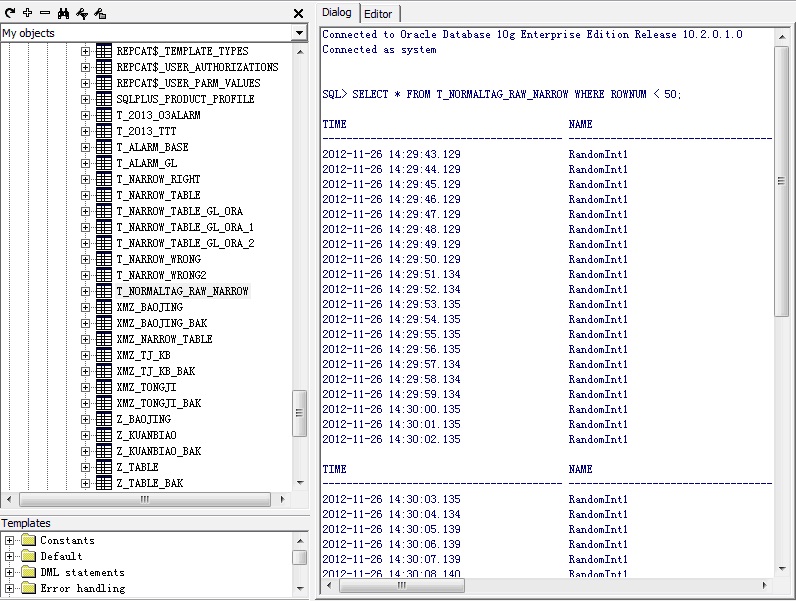Screen dimensions: 796x601
Task: Click the Dialog output horizontal scrollbar thumb
Action: point(402,586)
